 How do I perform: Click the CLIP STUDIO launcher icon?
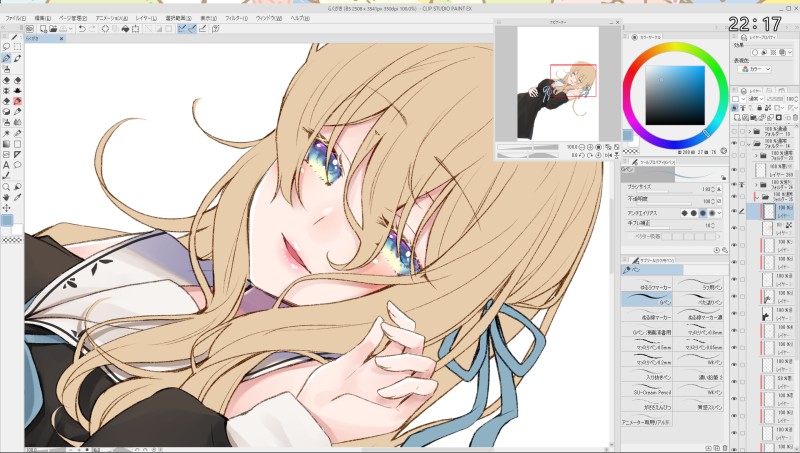(30, 29)
